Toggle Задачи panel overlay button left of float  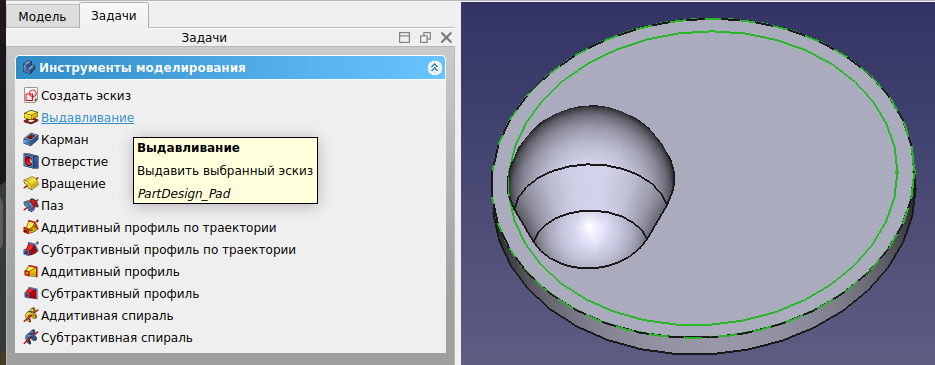pyautogui.click(x=404, y=38)
